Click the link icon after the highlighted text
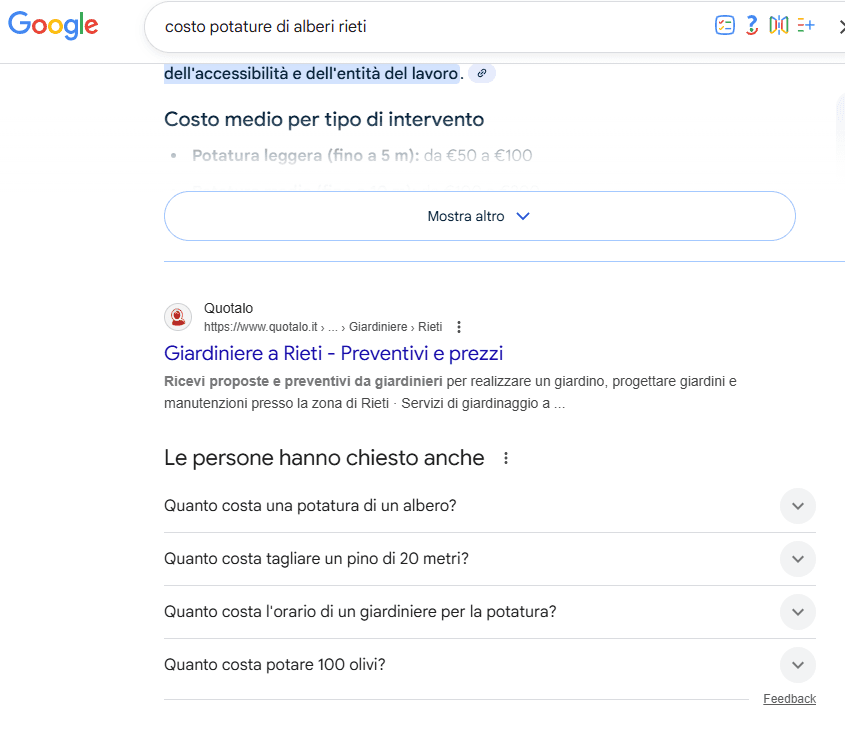Screen dimensions: 845x749 point(481,73)
